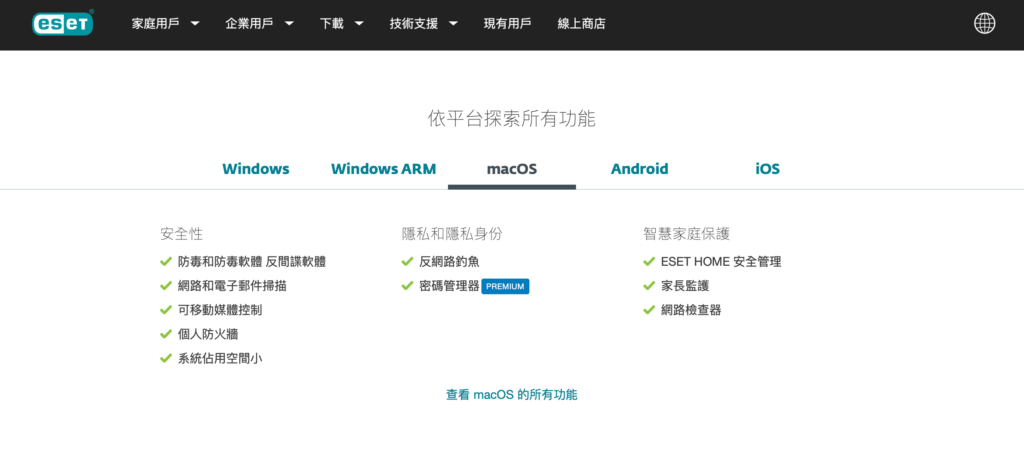Switch to the Windows tab
This screenshot has height=449, width=1024.
pos(255,168)
